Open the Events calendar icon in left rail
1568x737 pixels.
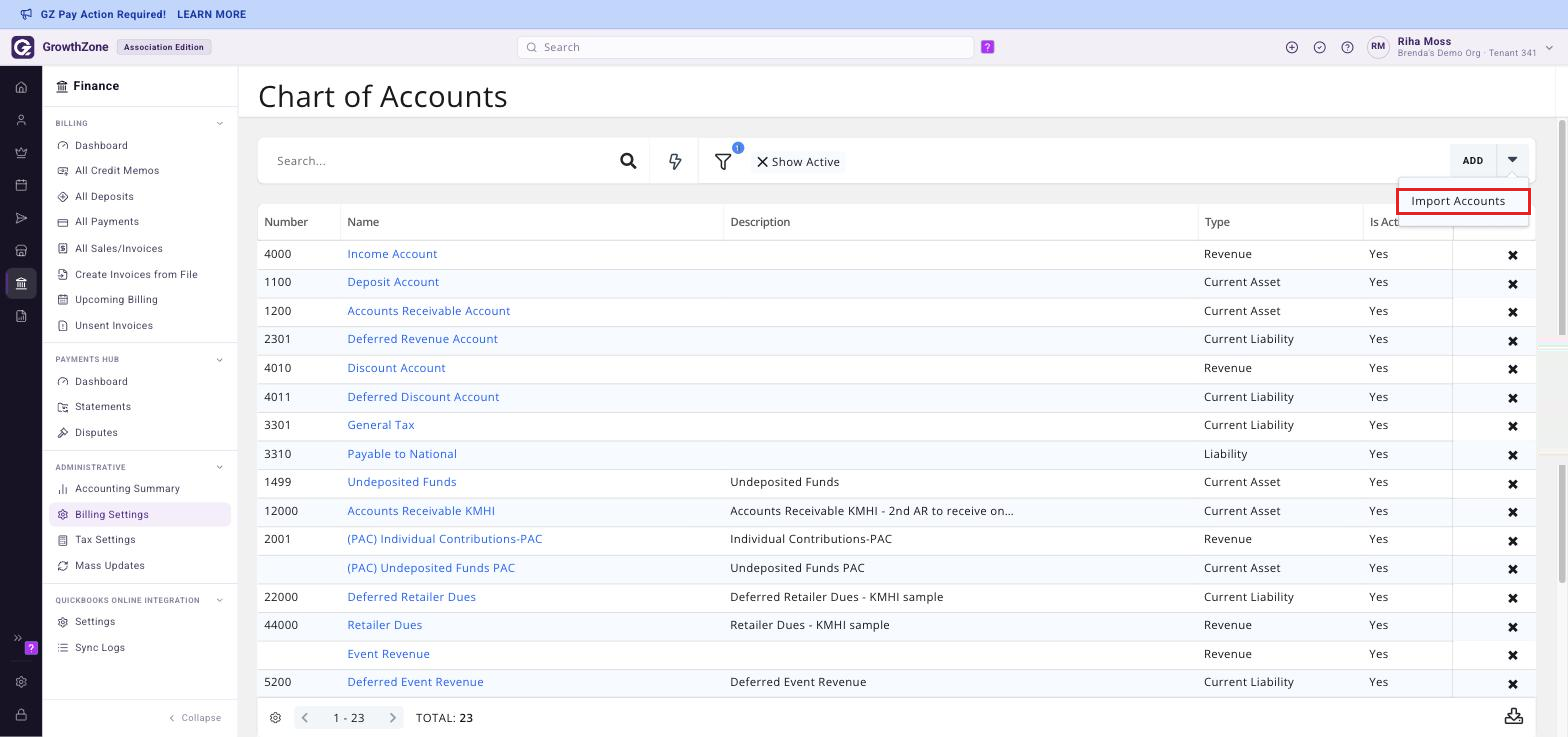pyautogui.click(x=21, y=185)
